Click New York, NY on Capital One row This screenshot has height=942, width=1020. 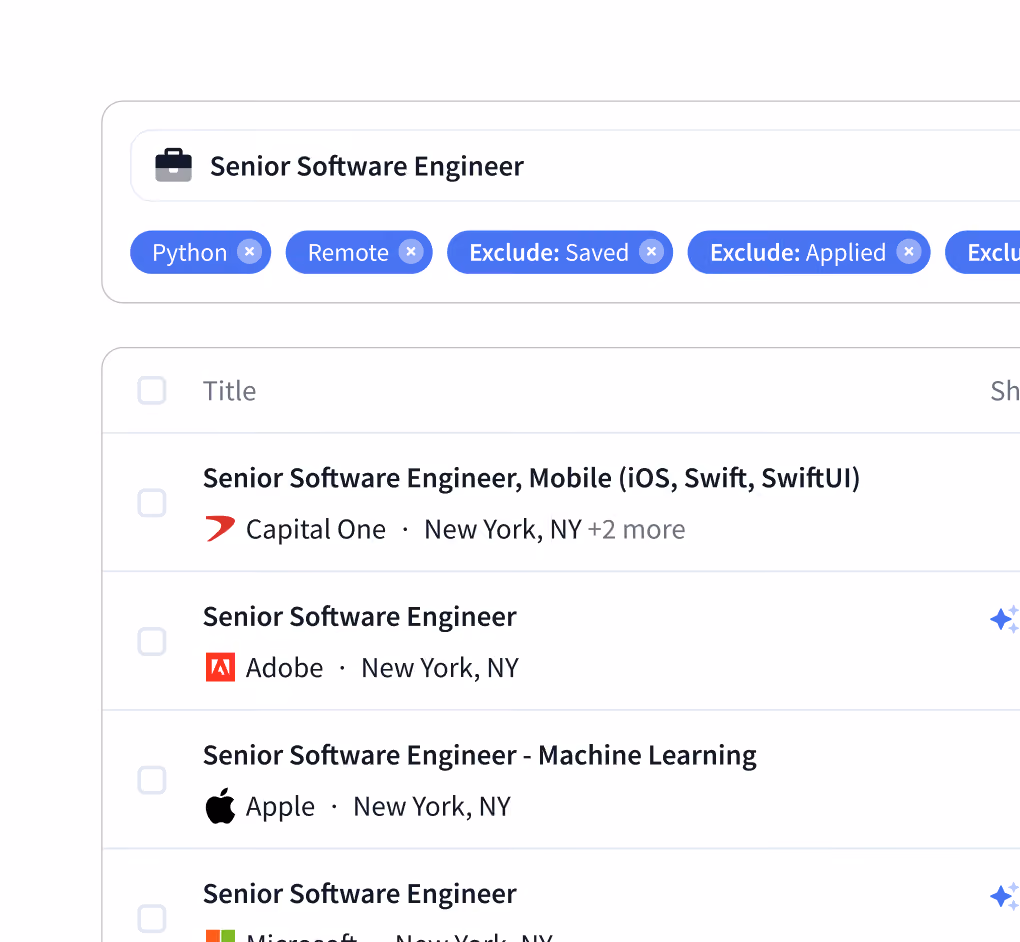503,530
